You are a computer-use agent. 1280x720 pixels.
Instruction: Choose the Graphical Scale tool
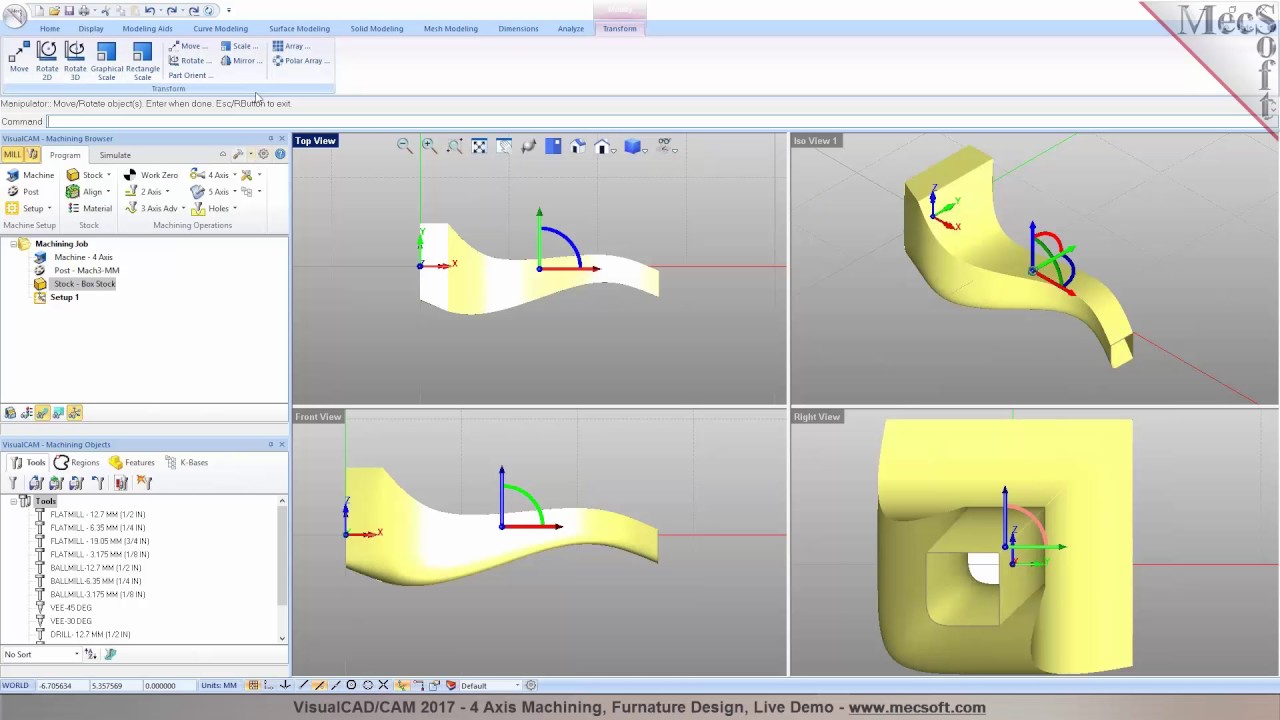(107, 60)
